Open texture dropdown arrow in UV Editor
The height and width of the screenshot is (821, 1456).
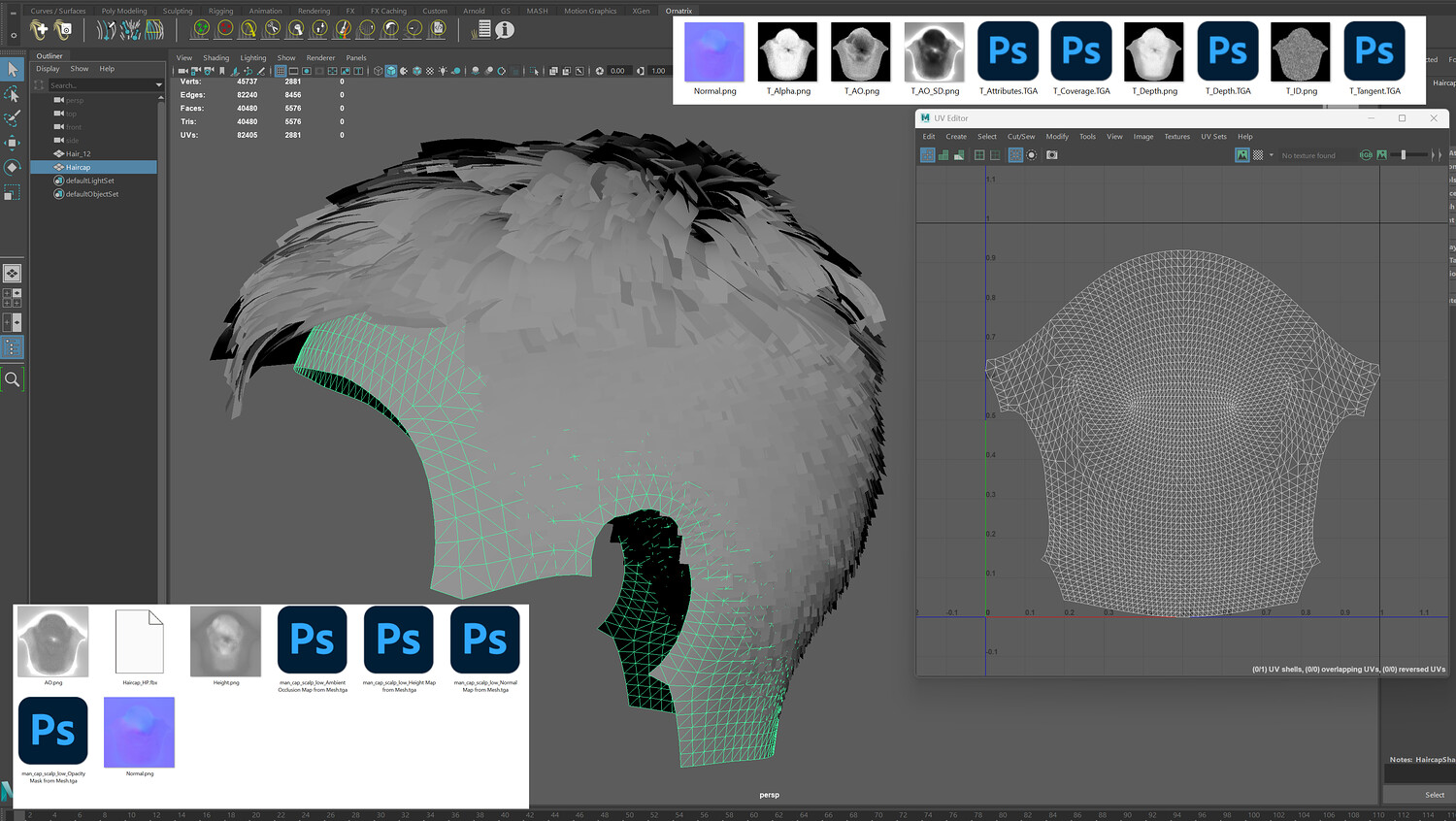tap(1272, 155)
